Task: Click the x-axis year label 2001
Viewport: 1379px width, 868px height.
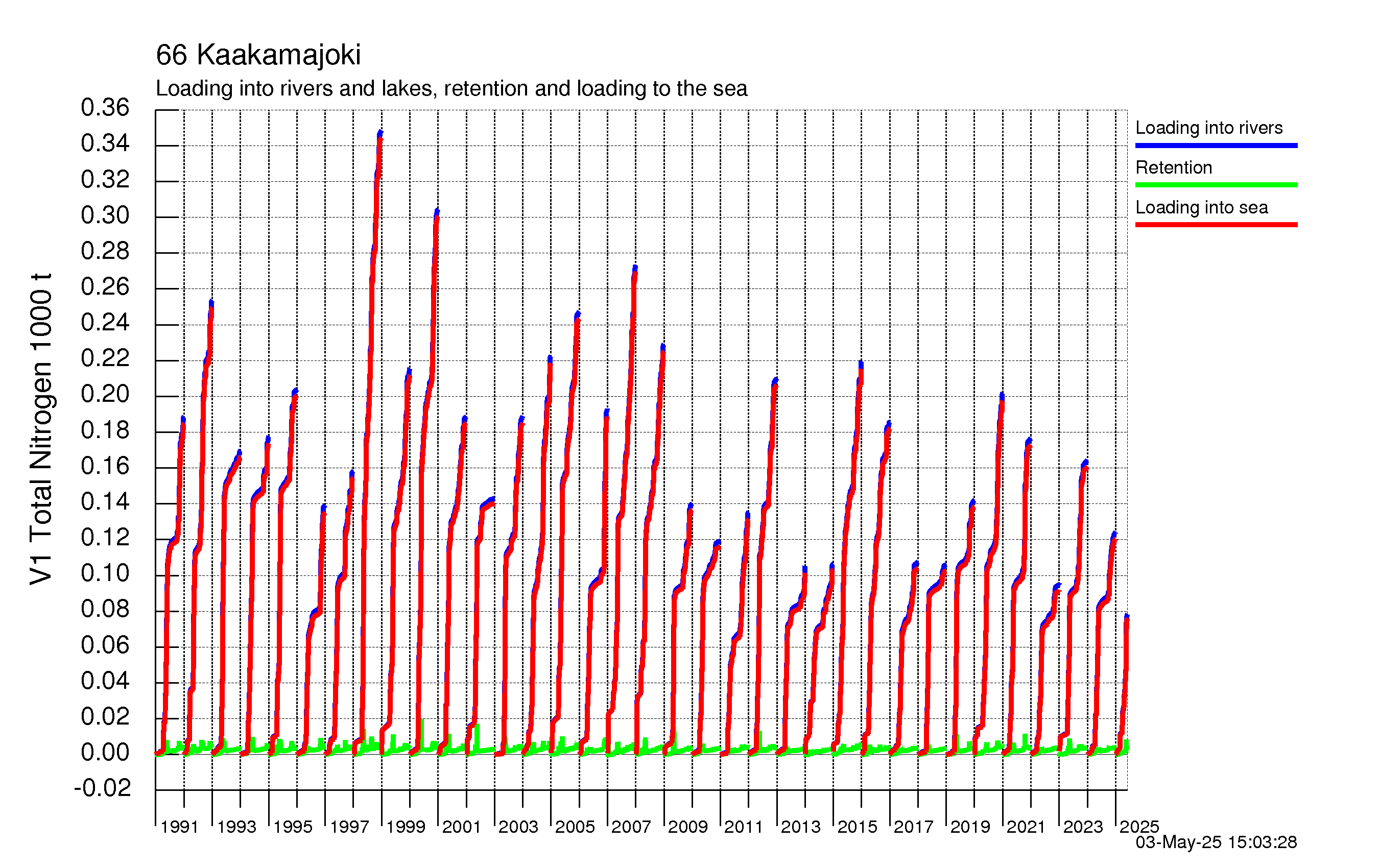Action: tap(462, 827)
